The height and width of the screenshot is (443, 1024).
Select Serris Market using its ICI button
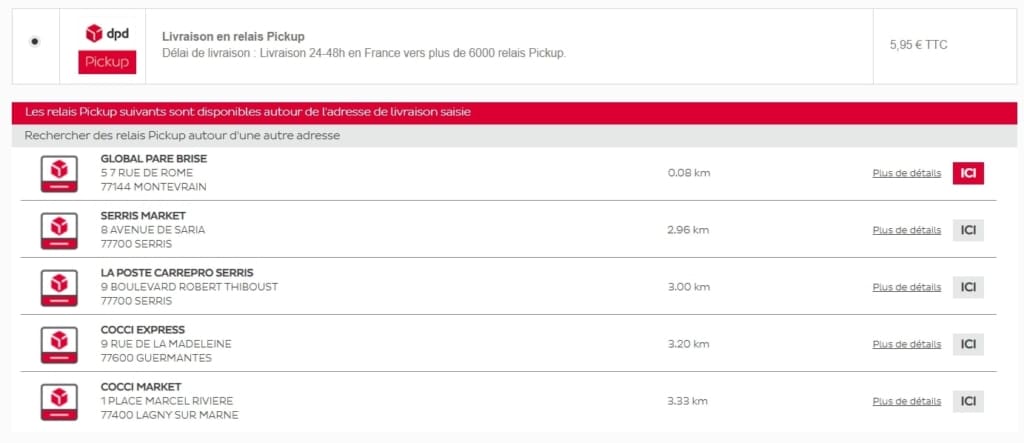968,230
